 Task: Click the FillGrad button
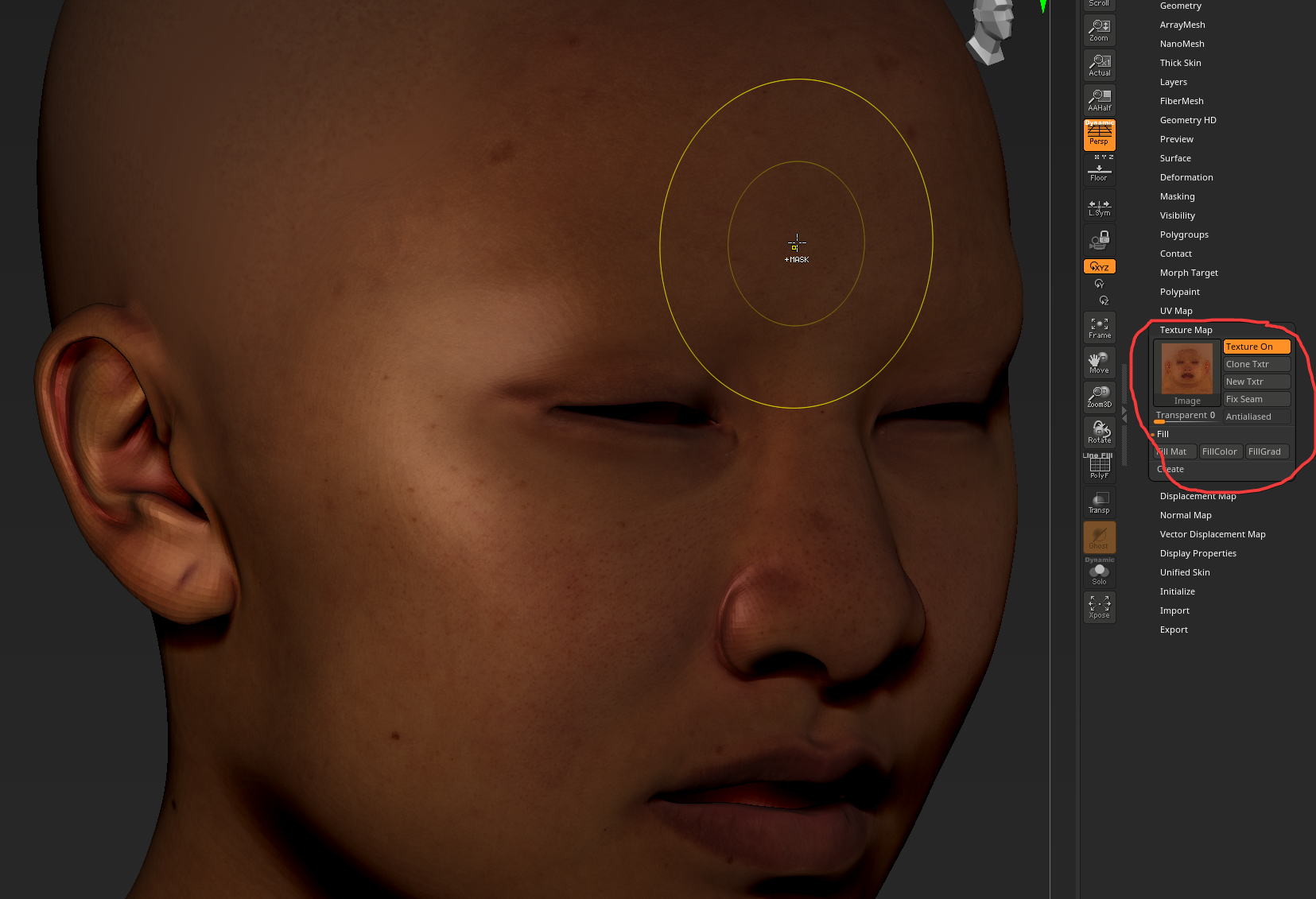coord(1267,451)
